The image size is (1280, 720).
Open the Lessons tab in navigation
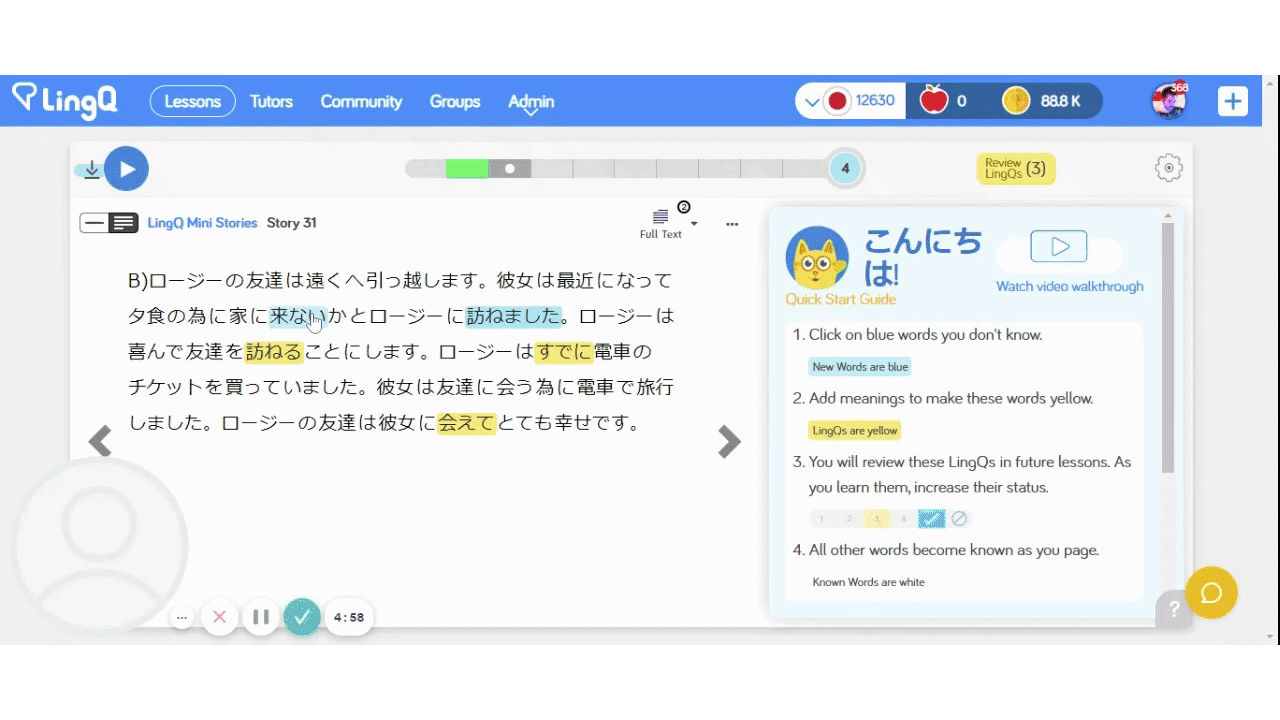(x=192, y=101)
